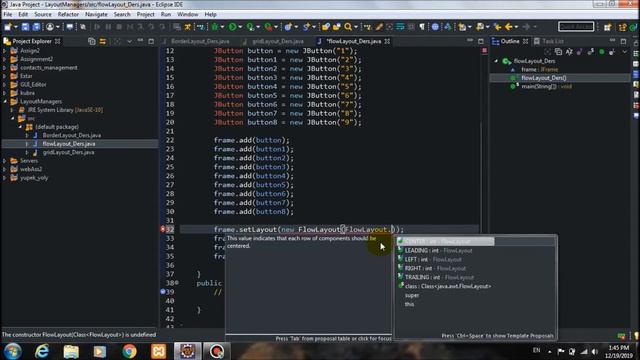Open the Refactor menu
Screen dimensions: 640x360
68,14
